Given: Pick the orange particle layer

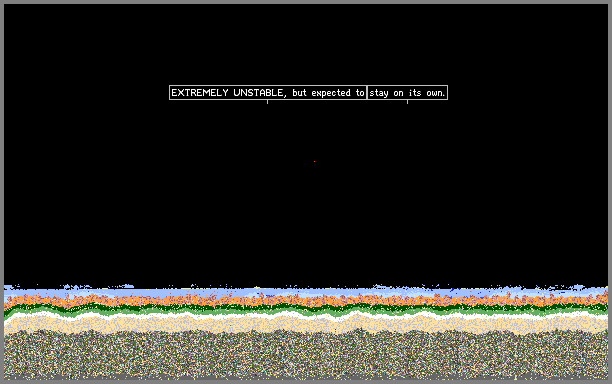Looking at the screenshot, I should coord(306,301).
